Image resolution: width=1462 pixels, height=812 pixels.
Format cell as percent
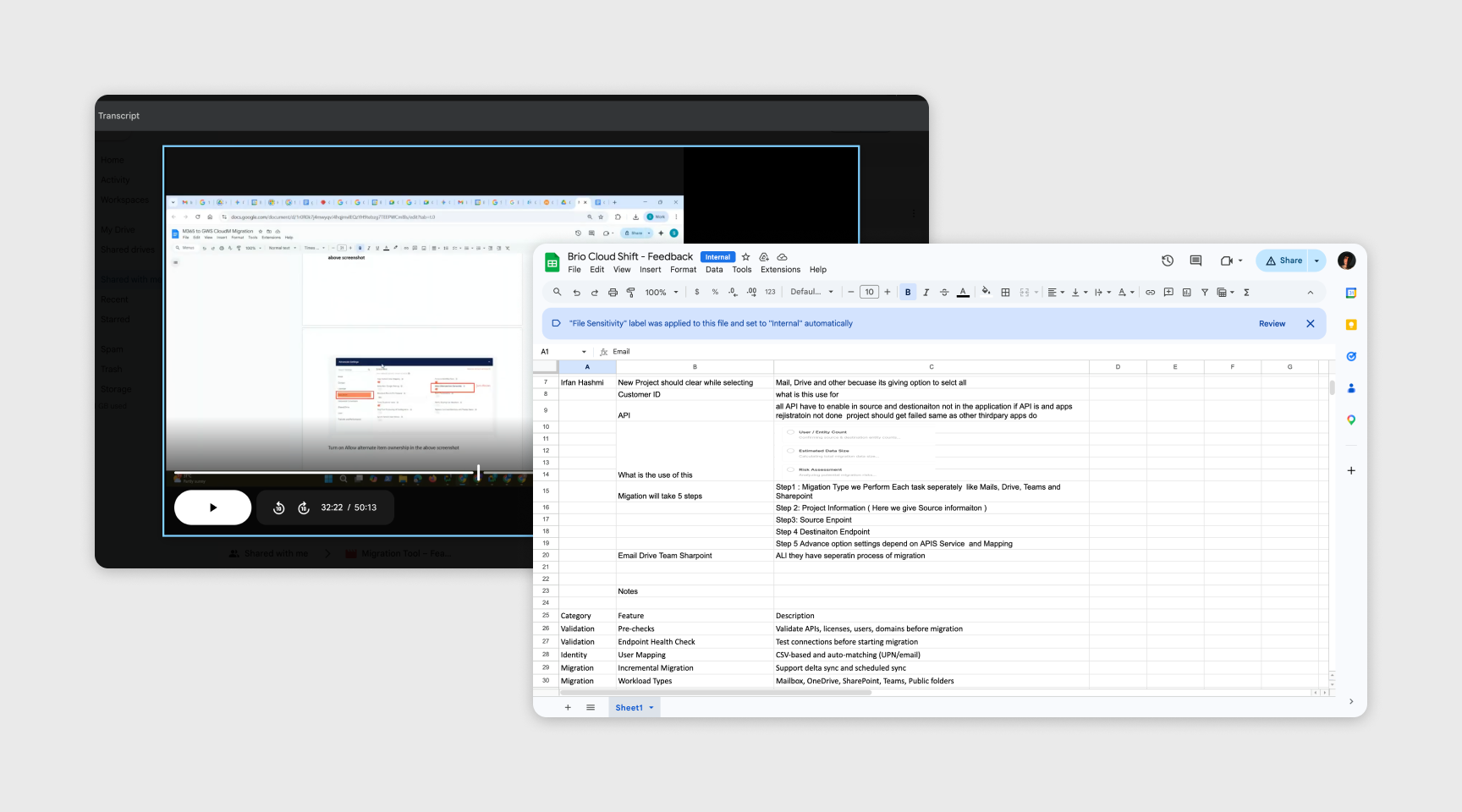click(715, 292)
